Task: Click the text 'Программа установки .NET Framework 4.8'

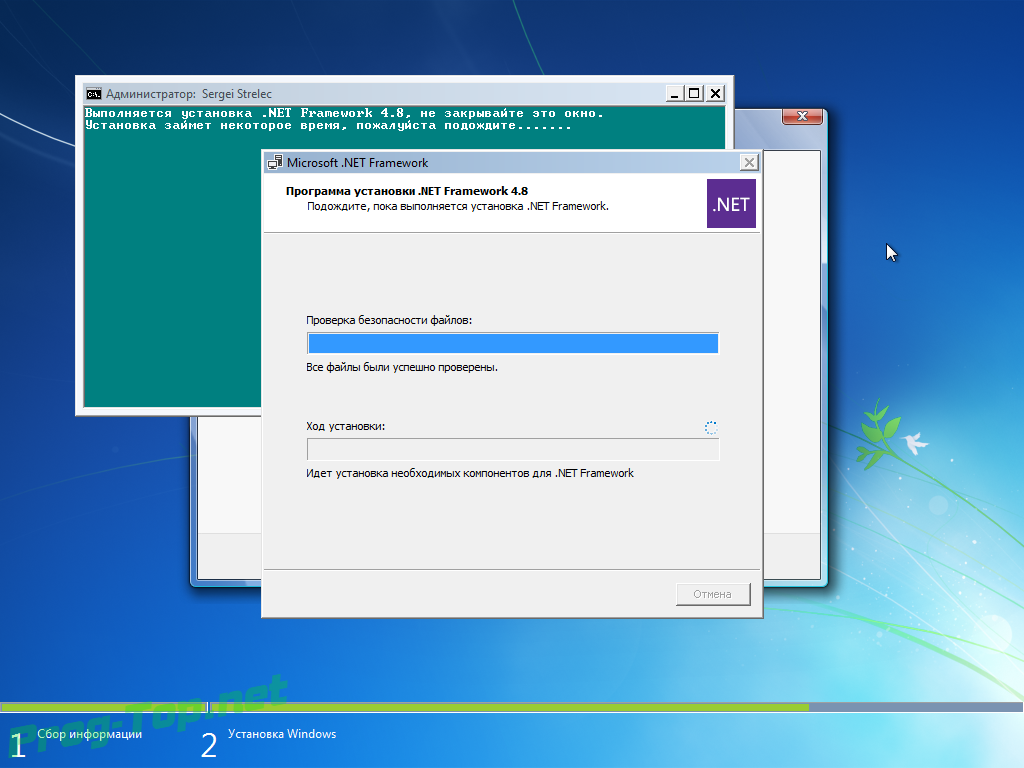Action: tap(407, 191)
